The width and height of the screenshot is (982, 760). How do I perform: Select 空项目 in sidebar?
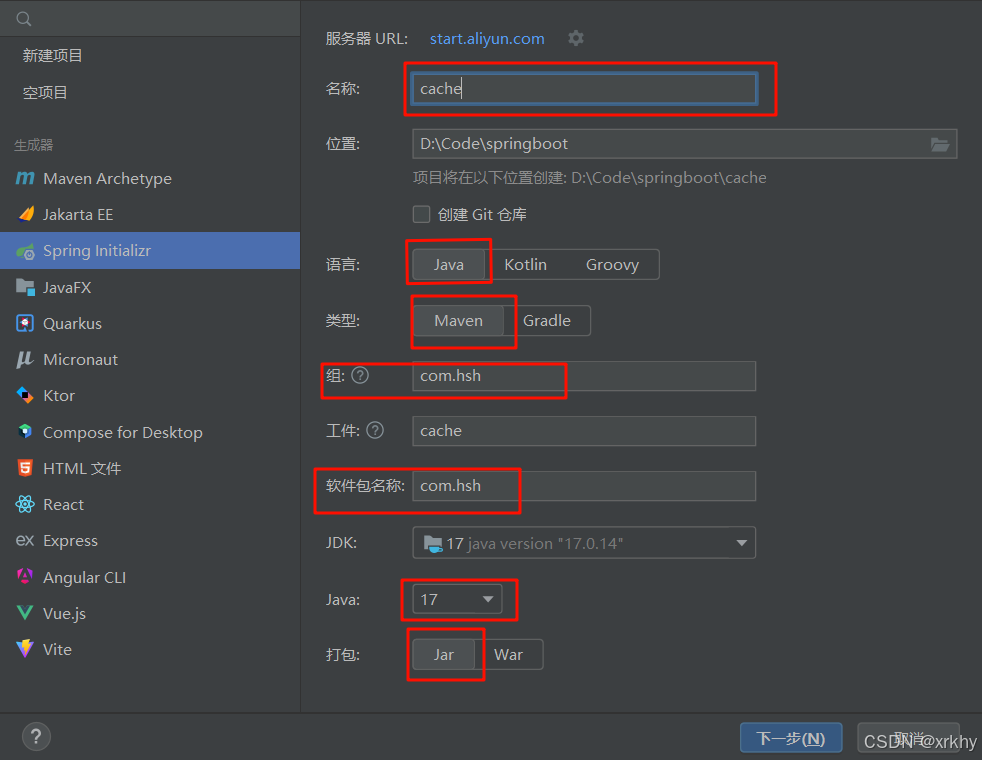pyautogui.click(x=45, y=93)
